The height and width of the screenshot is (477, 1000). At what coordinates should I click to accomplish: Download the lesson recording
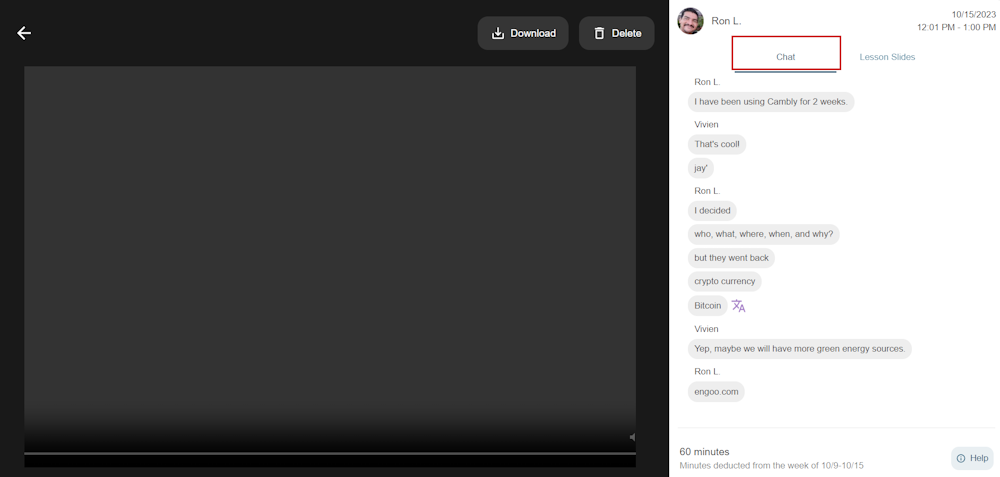click(x=523, y=33)
